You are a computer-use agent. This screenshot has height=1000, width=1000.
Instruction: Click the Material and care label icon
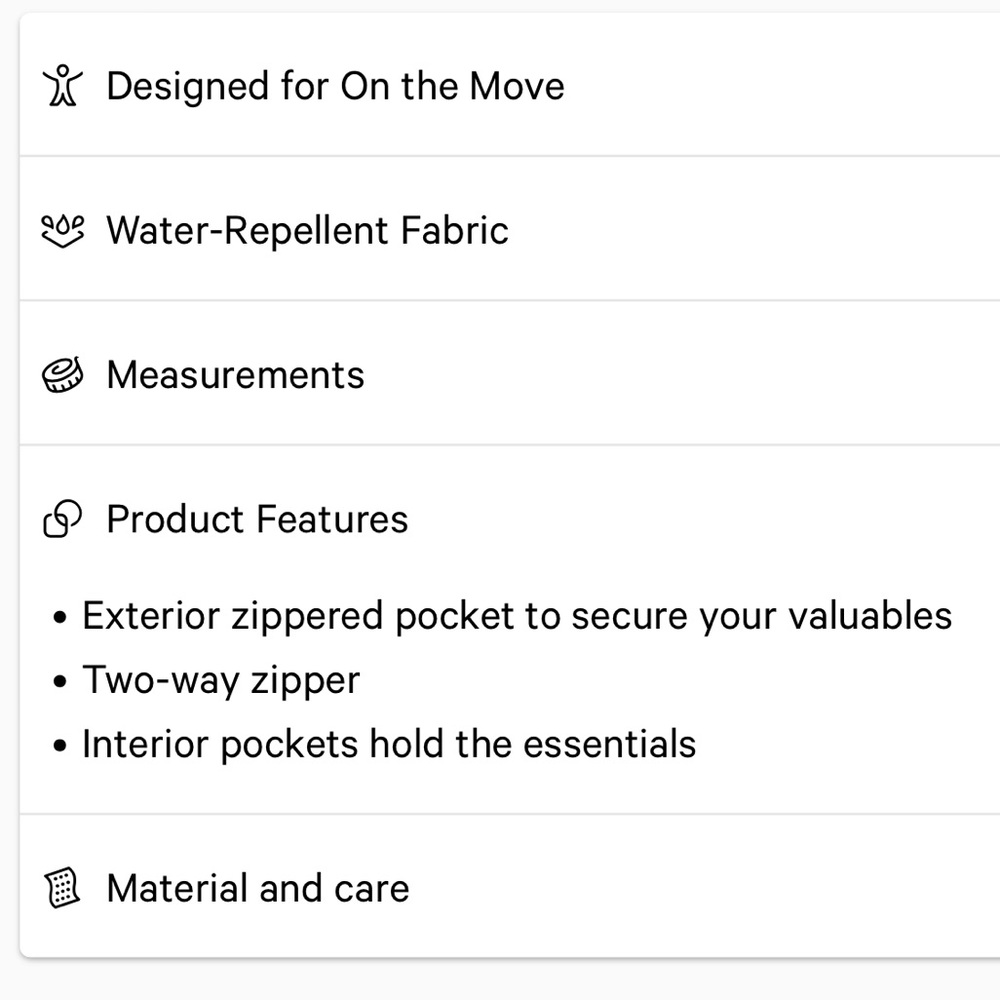62,888
